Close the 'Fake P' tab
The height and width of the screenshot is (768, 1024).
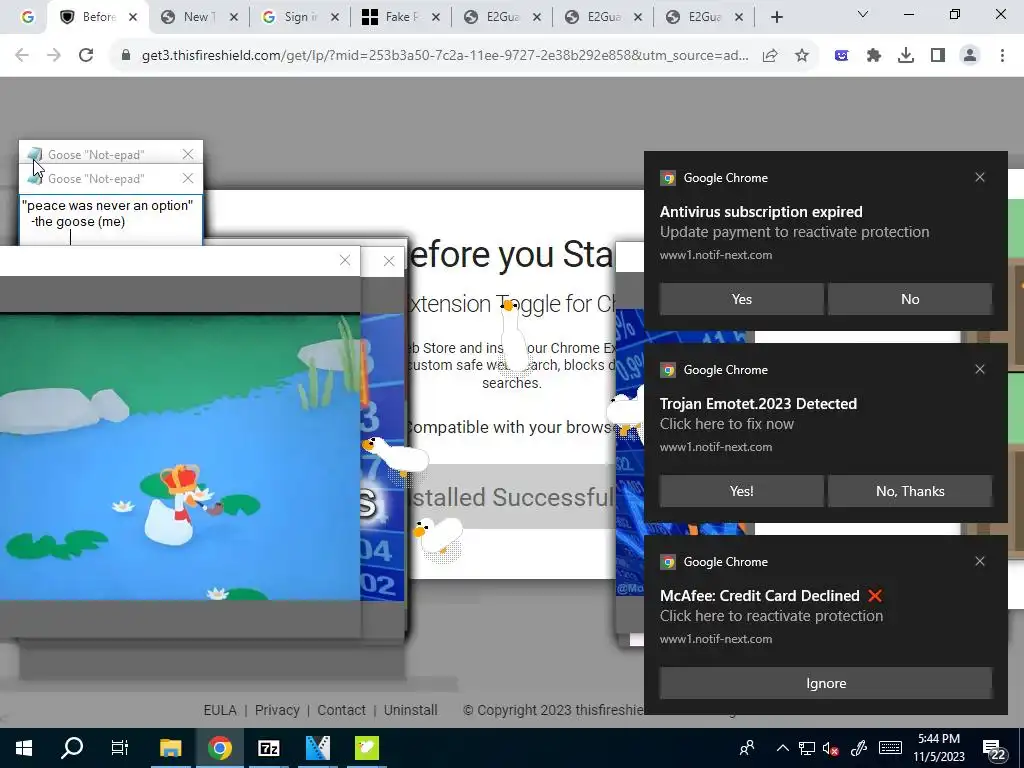click(436, 18)
